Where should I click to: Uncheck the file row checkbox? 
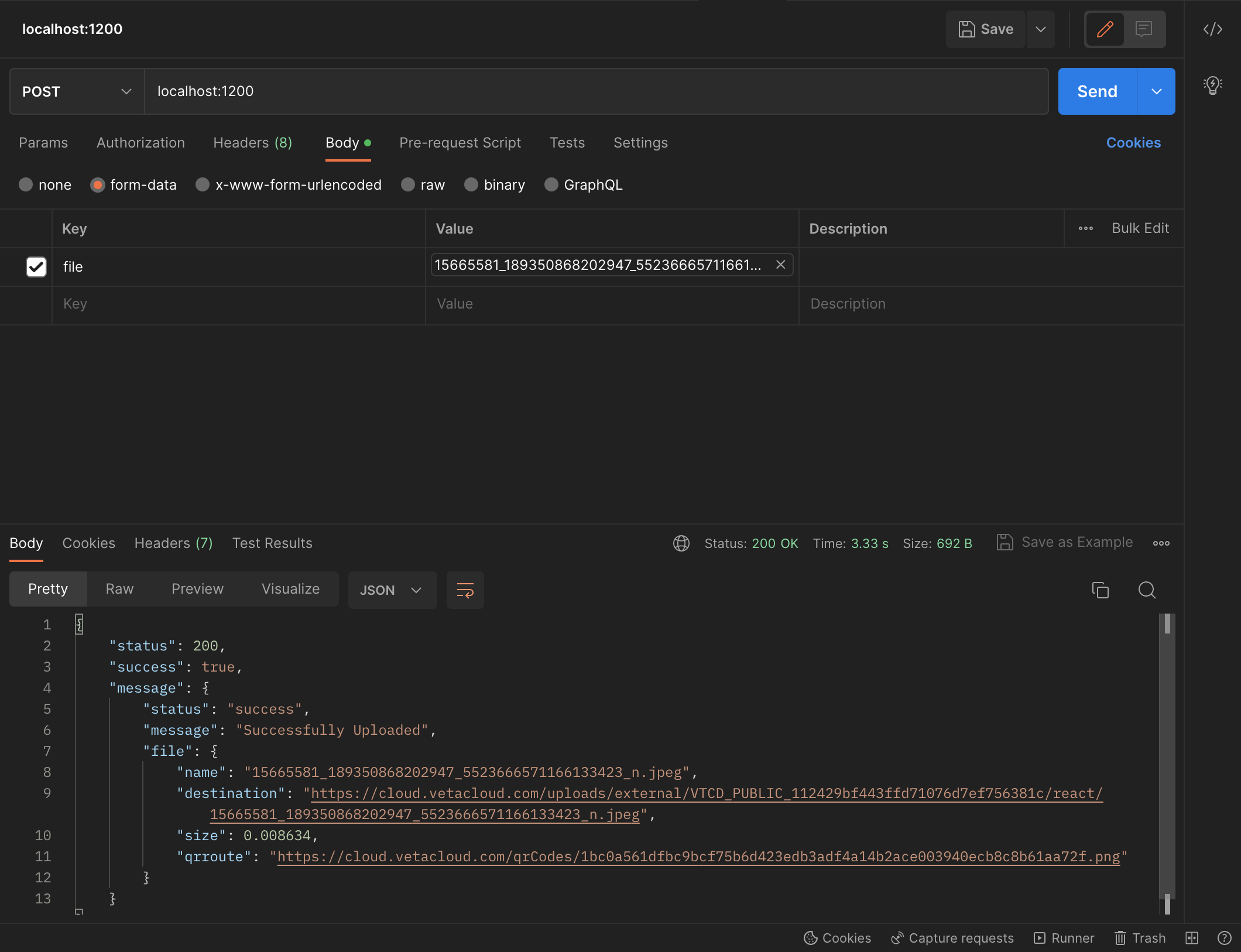pyautogui.click(x=36, y=267)
